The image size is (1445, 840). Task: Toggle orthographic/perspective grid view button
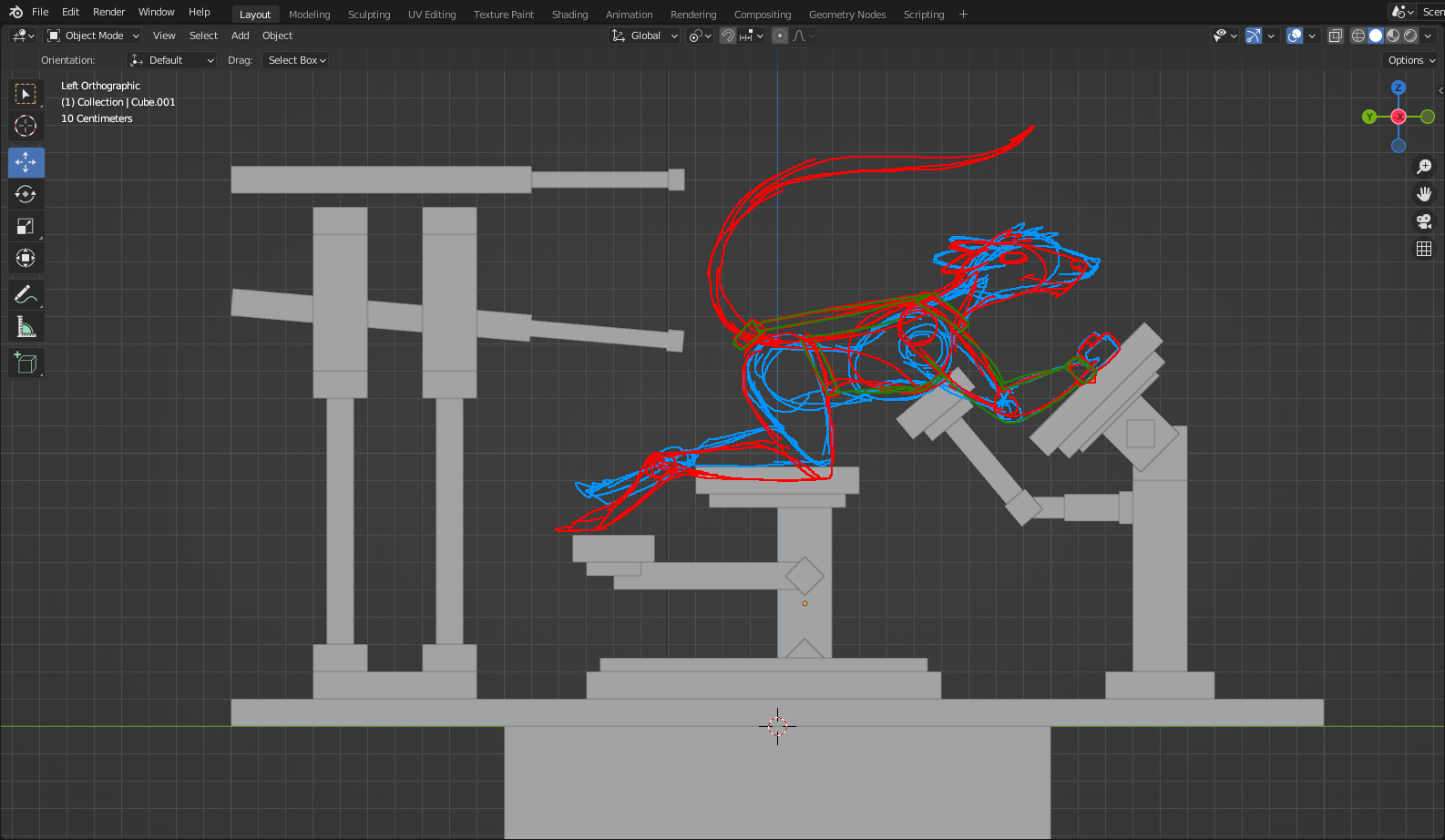[1424, 249]
